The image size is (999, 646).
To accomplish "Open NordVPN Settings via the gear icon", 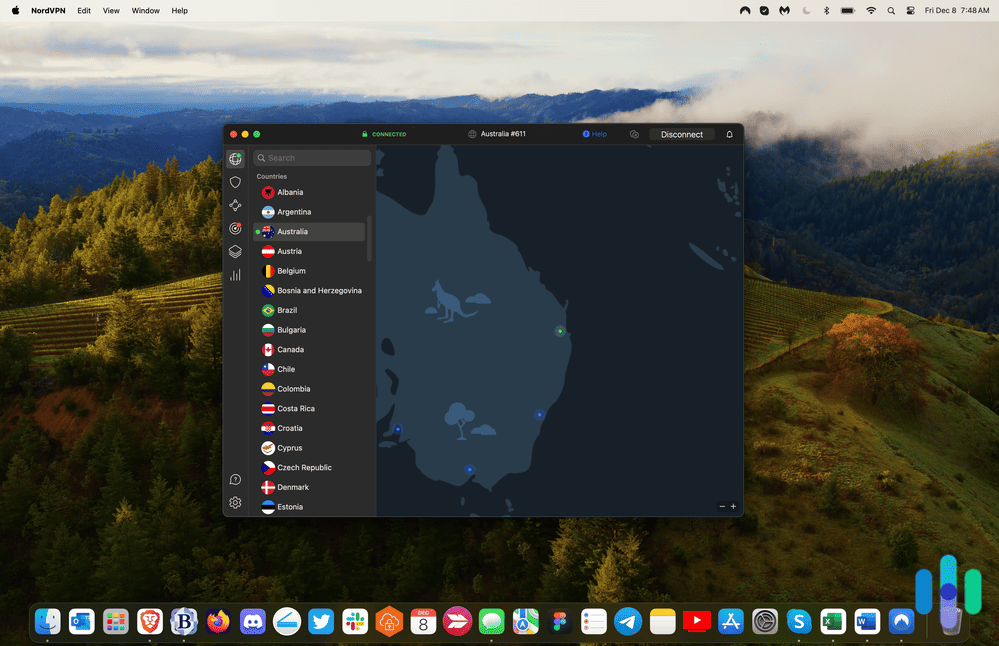I will click(x=235, y=502).
